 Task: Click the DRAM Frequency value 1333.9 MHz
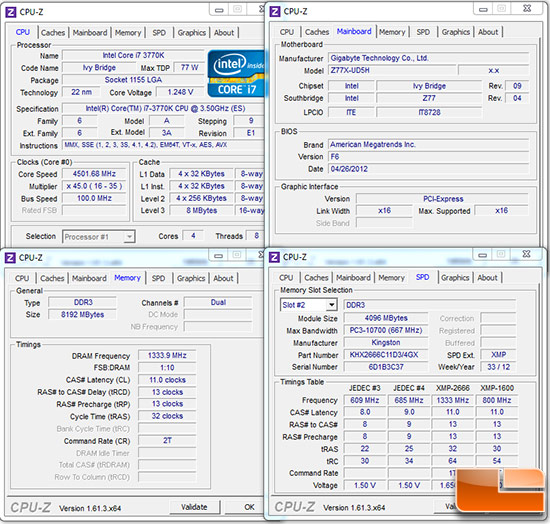167,355
